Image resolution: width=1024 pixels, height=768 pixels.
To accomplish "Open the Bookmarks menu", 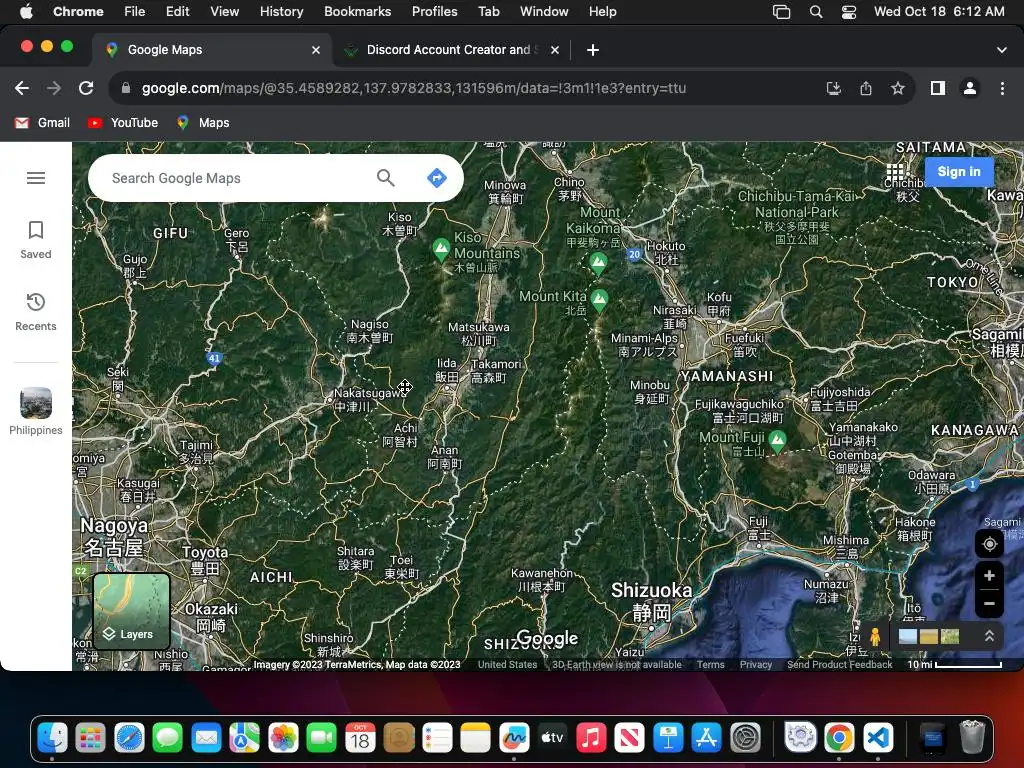I will pos(357,11).
